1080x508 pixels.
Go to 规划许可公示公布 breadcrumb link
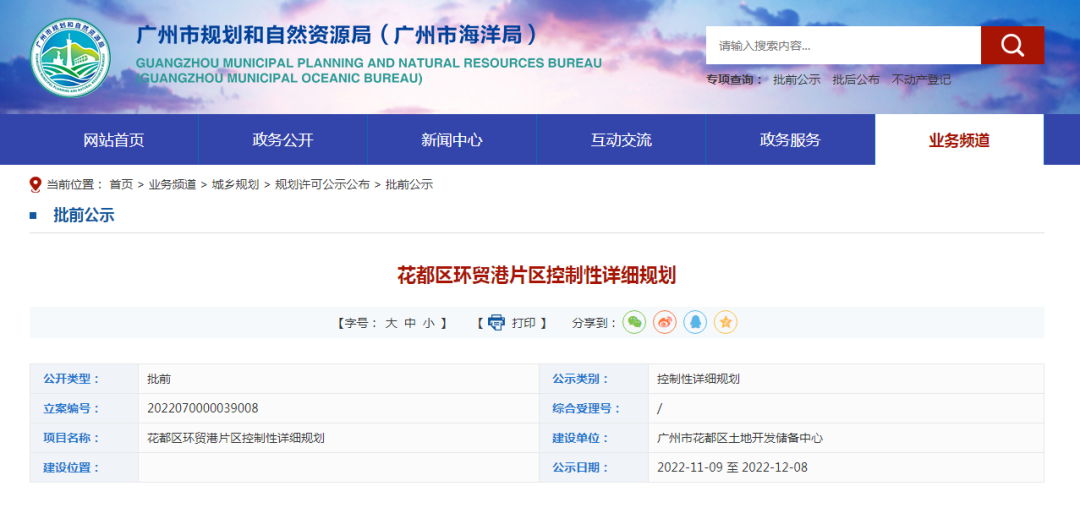coord(322,184)
